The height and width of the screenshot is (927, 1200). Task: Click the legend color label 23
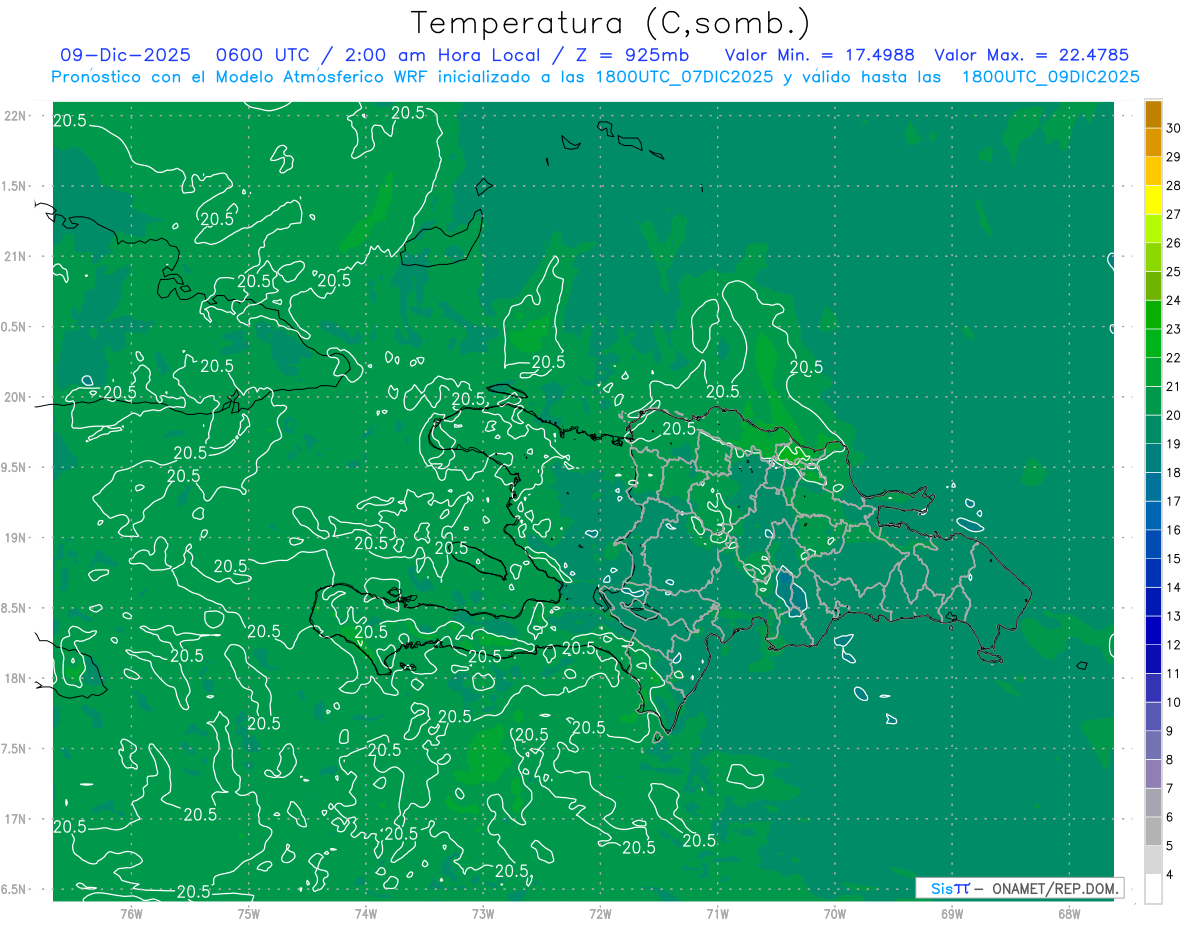click(x=1173, y=329)
